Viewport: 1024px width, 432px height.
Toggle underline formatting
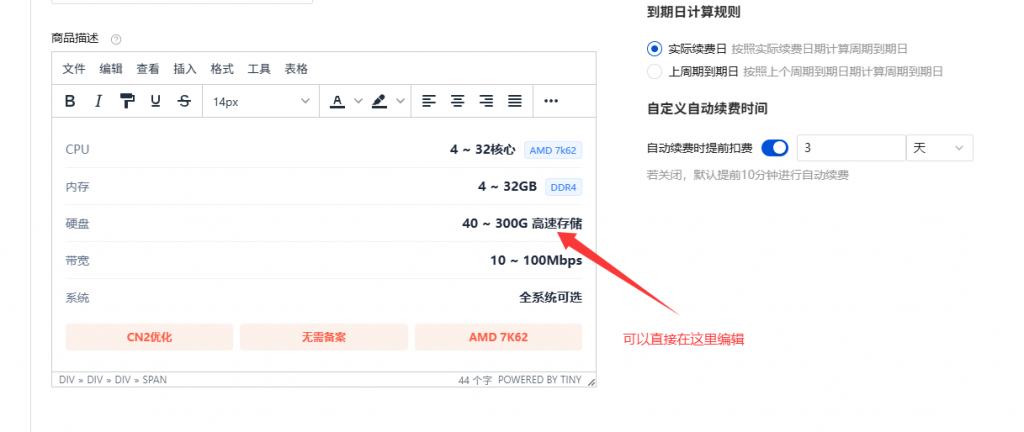pos(155,101)
